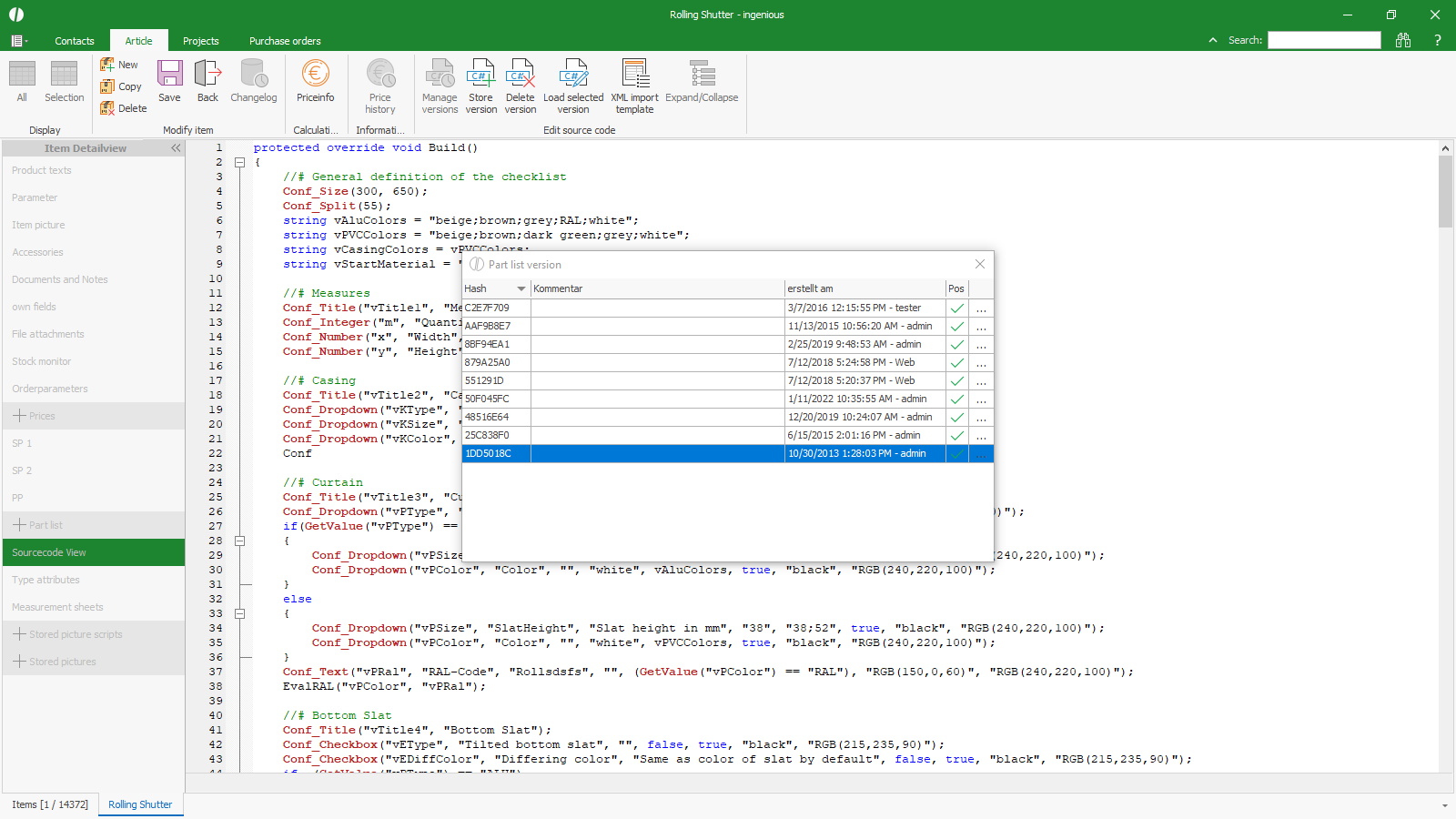Open XML import template tool
The height and width of the screenshot is (819, 1456).
(634, 86)
